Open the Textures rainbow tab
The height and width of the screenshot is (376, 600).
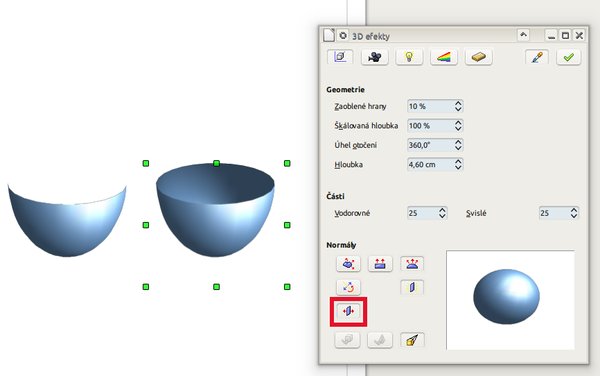[444, 57]
